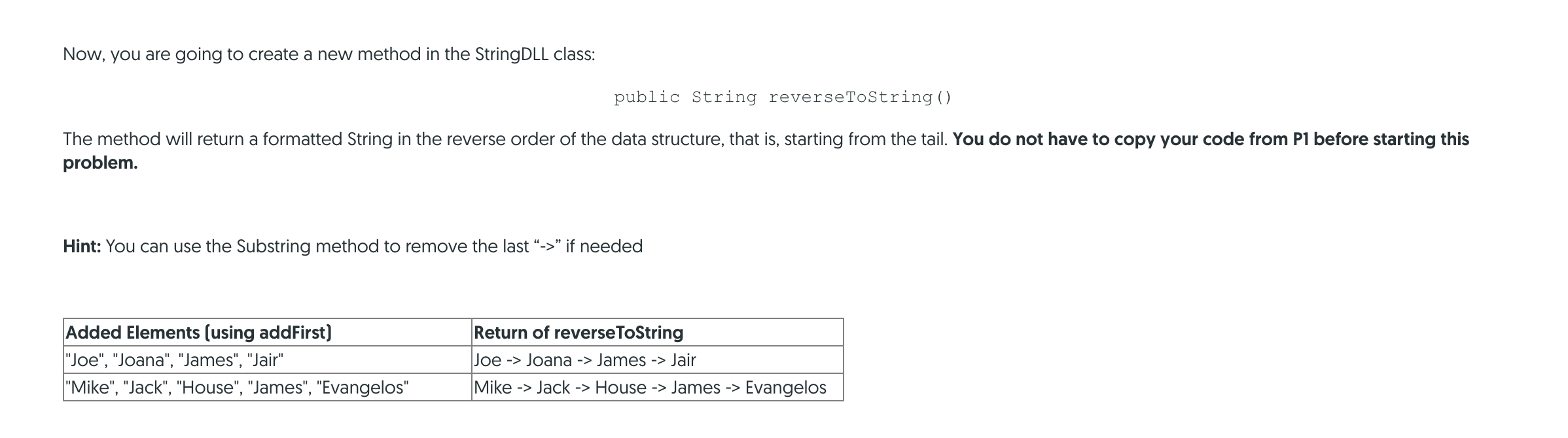Select the cell 'Joe -> Joana -> James -> Jair'
The width and height of the screenshot is (1568, 438).
[657, 360]
